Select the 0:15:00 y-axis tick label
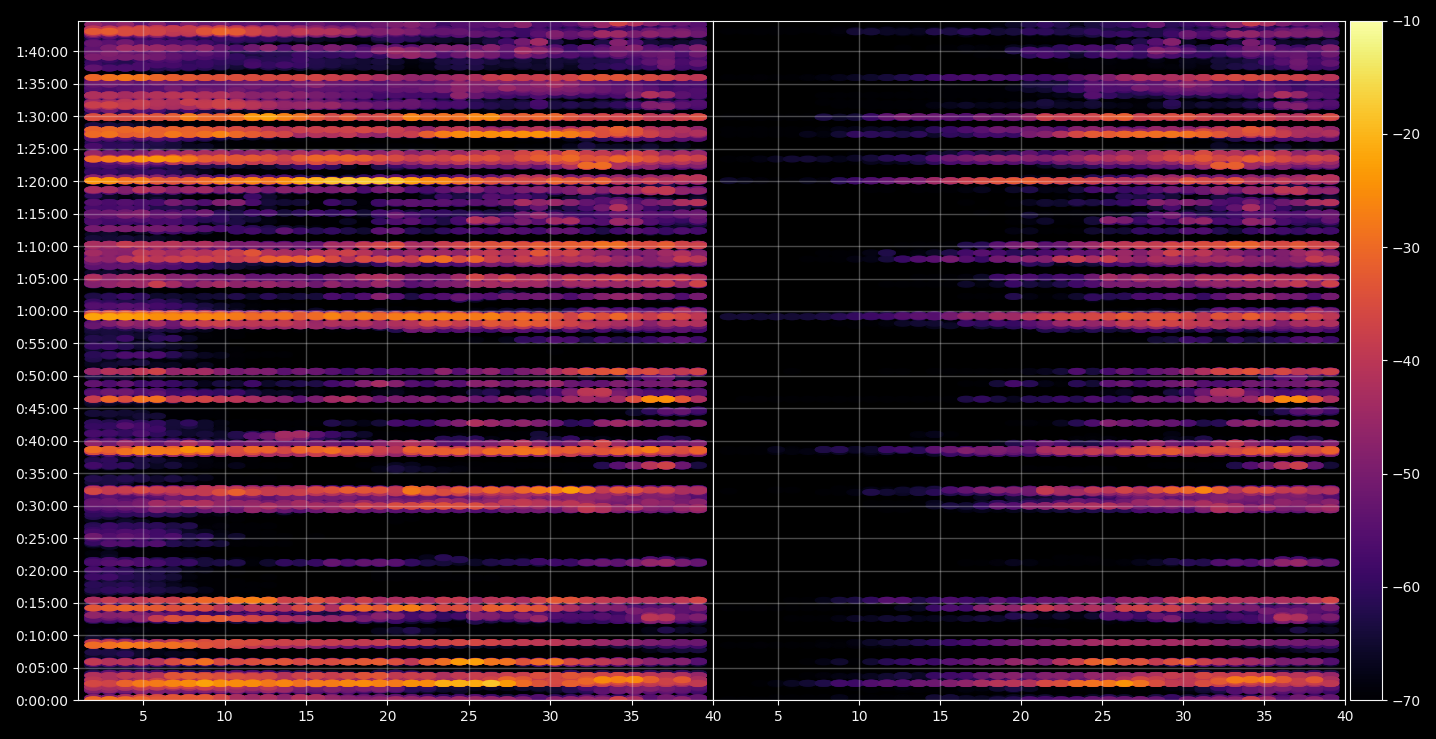Screen dimensions: 1436x739 pyautogui.click(x=41, y=603)
